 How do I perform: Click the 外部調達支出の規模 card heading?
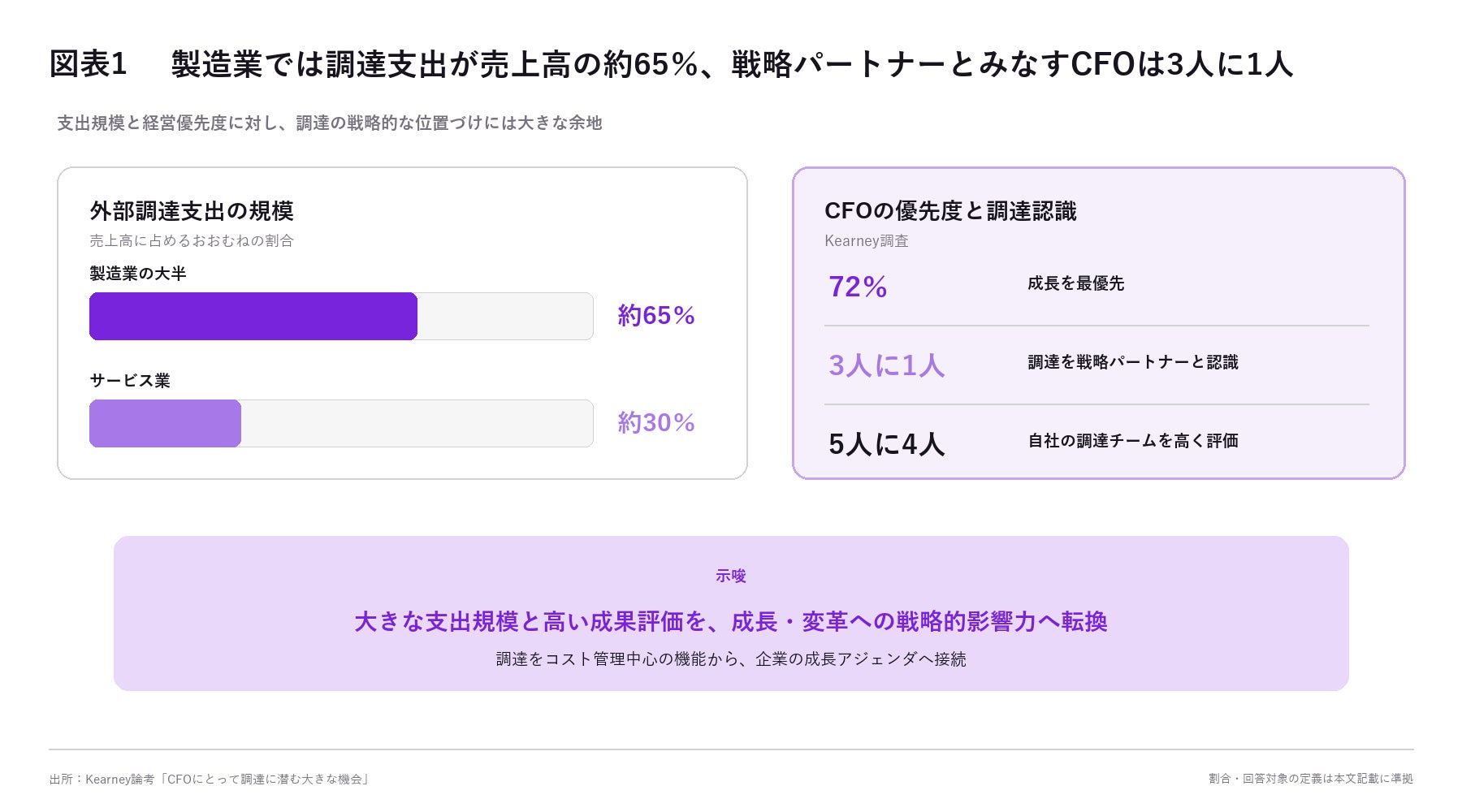click(x=192, y=211)
